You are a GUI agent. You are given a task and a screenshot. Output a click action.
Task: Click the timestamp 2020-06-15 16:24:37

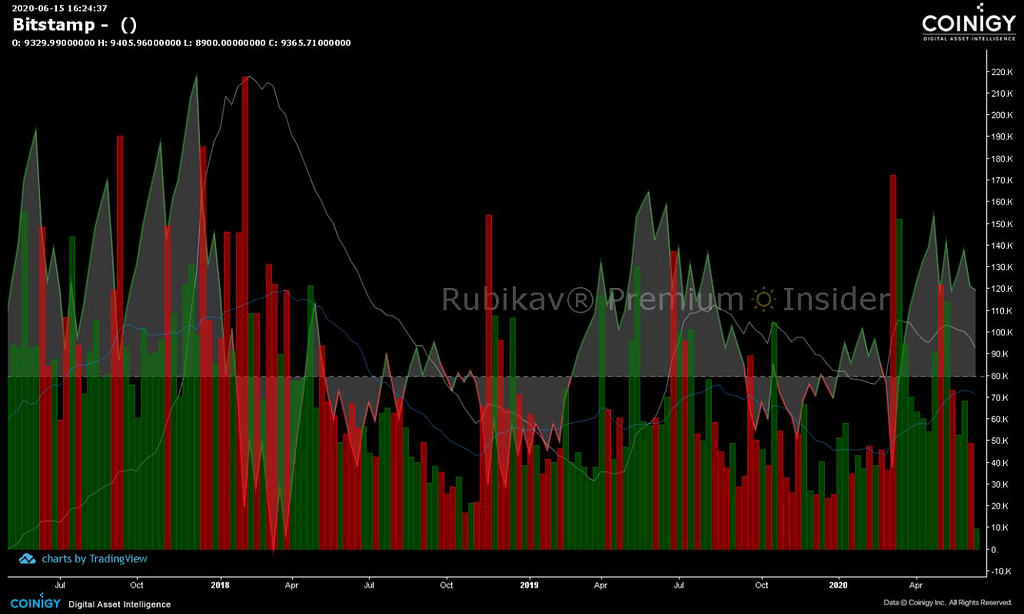(59, 8)
